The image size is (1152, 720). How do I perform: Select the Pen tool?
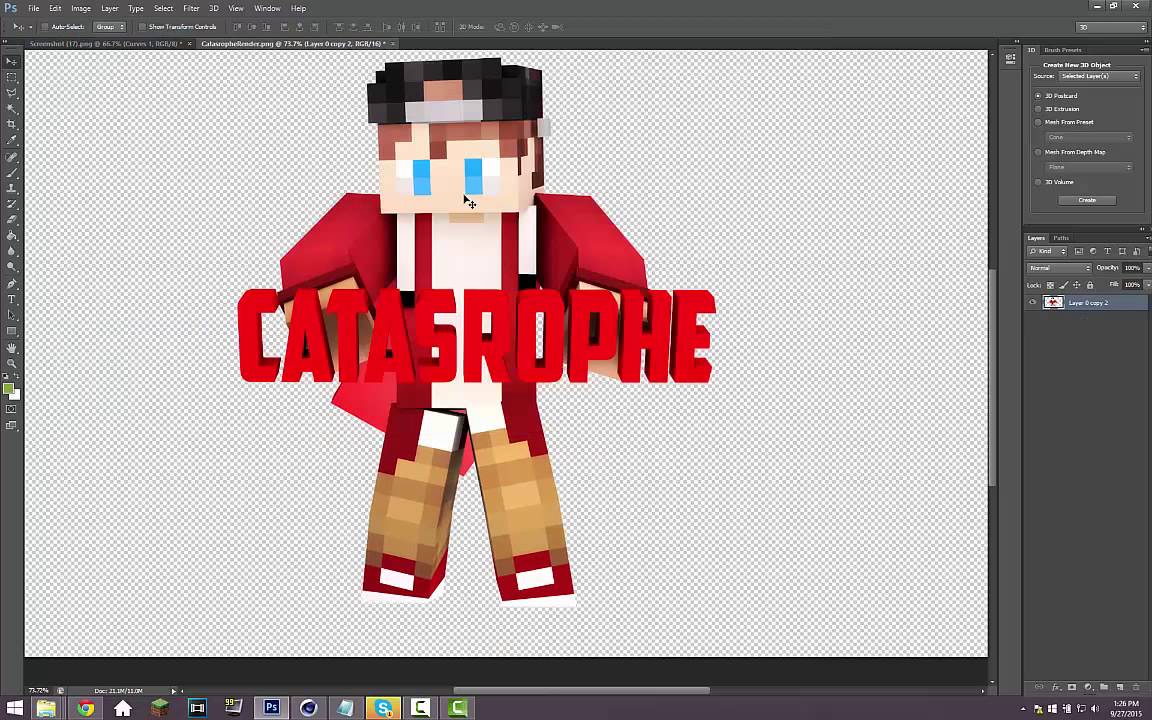12,284
